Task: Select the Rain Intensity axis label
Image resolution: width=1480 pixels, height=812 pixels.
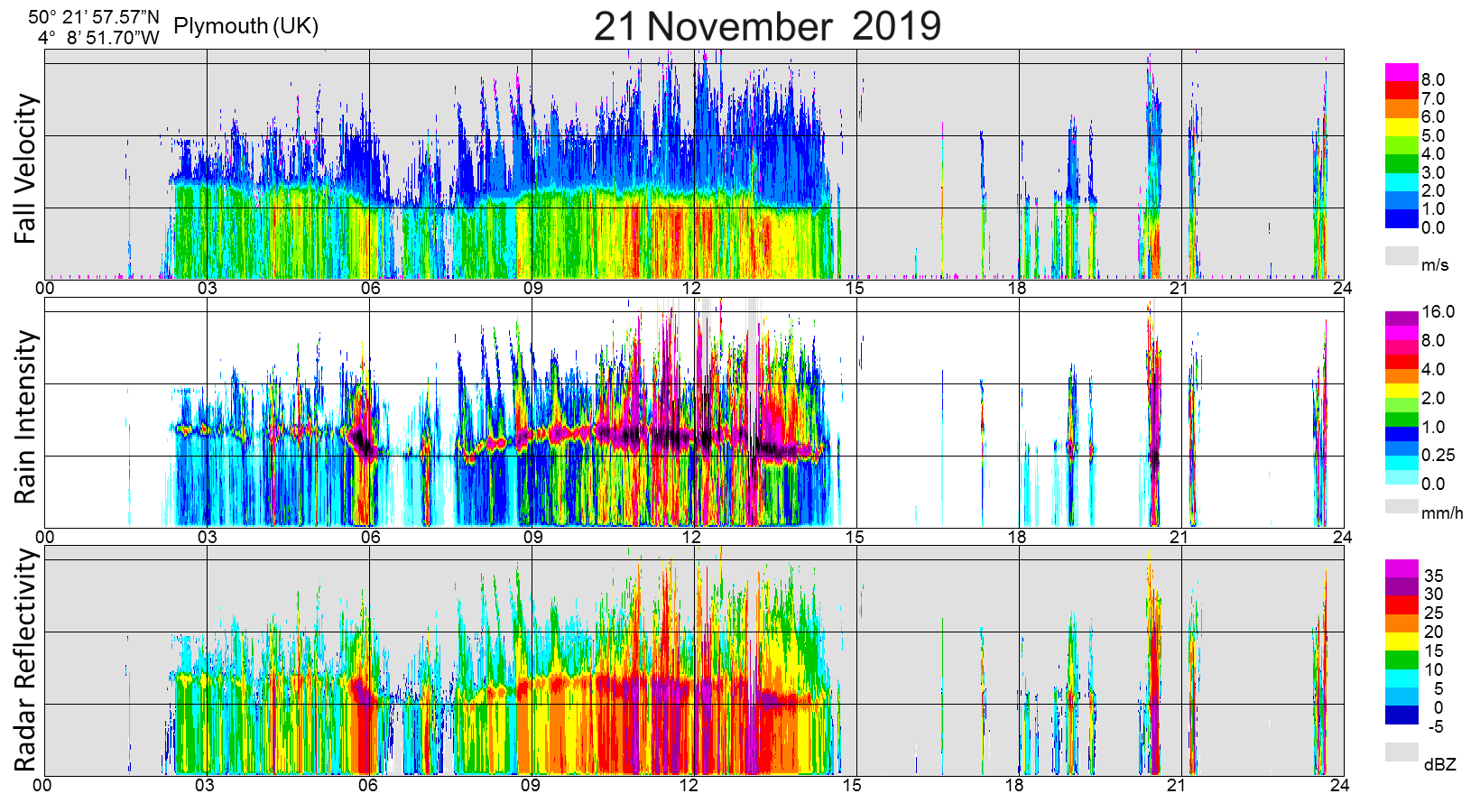Action: pyautogui.click(x=25, y=417)
